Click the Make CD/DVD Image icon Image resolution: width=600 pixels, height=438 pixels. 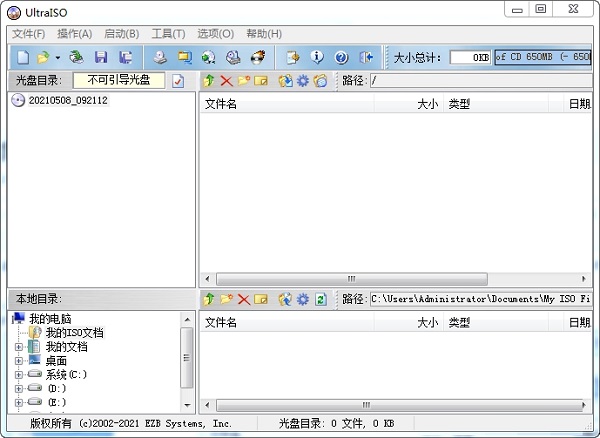[160, 58]
